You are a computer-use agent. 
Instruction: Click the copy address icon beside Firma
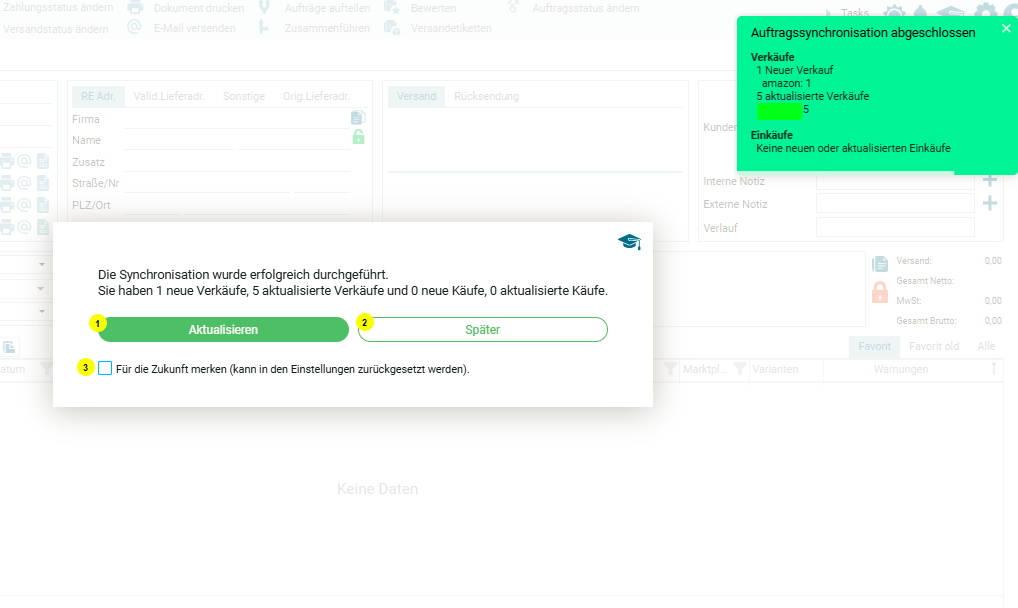tap(358, 118)
